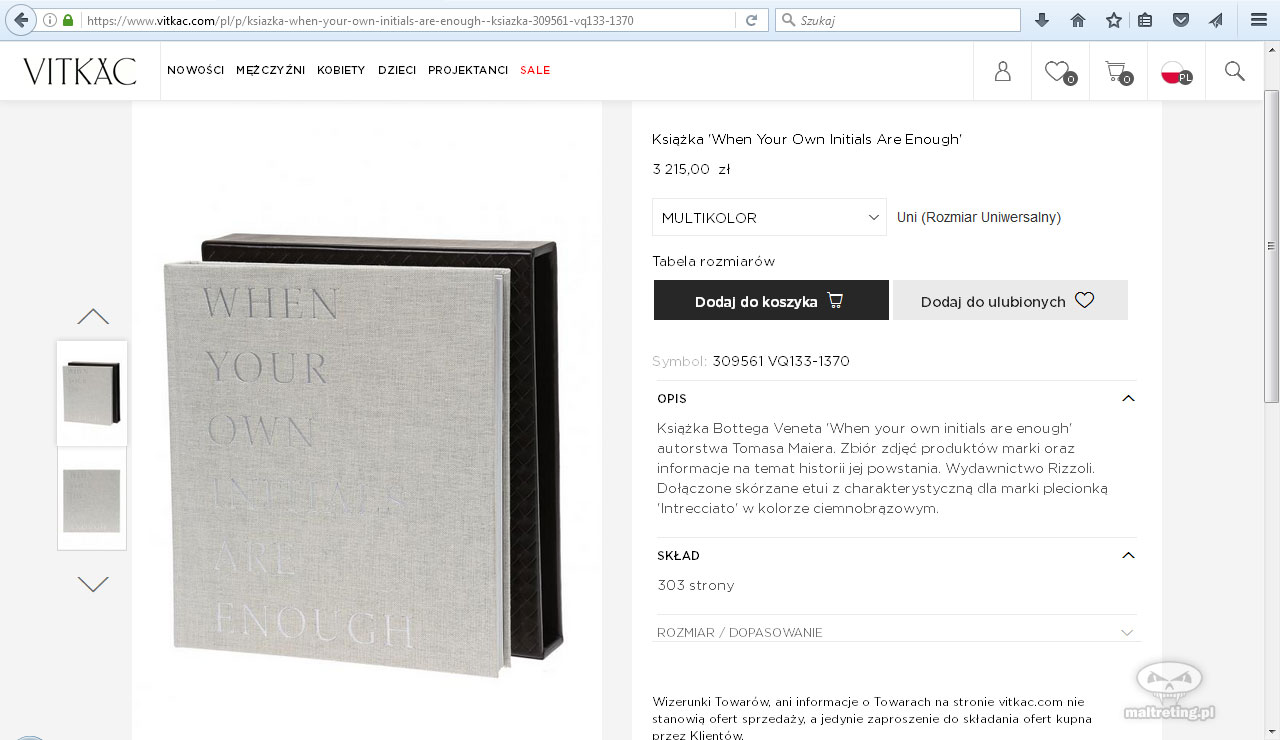Click the Tabela rozmiarów link
Screen dimensions: 1280x740
[713, 261]
